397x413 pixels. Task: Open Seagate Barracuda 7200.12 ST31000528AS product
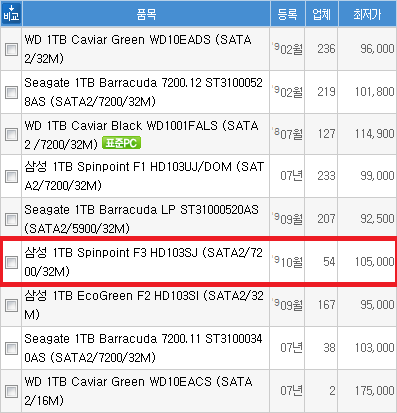pyautogui.click(x=143, y=92)
